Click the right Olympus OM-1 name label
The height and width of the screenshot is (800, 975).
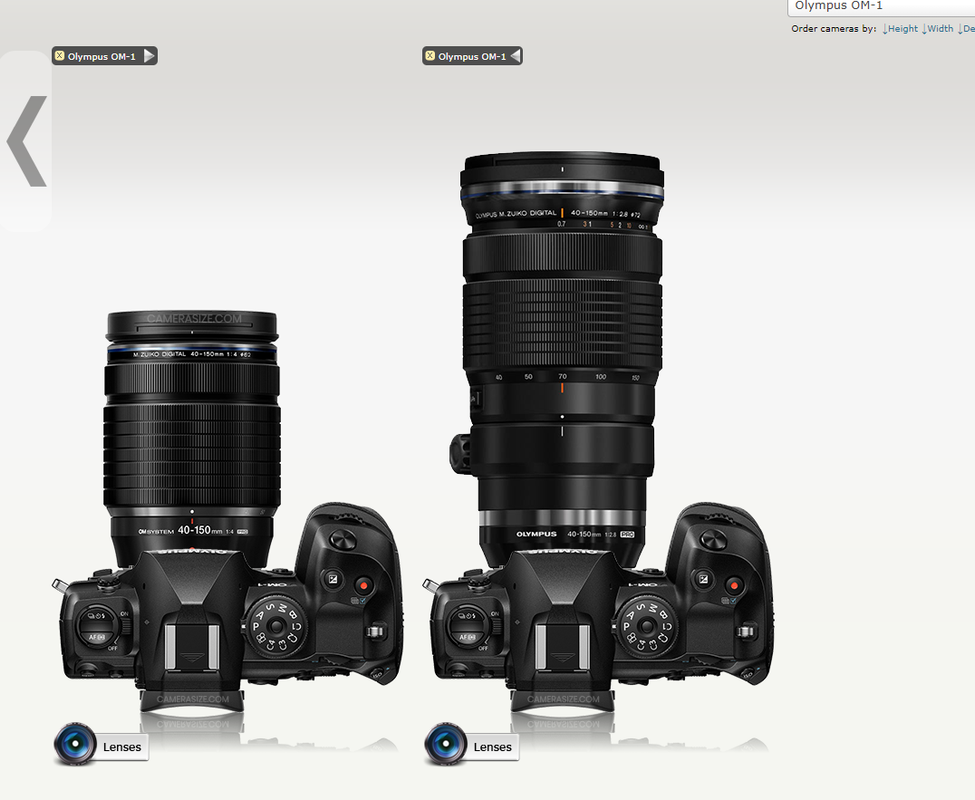tap(472, 57)
